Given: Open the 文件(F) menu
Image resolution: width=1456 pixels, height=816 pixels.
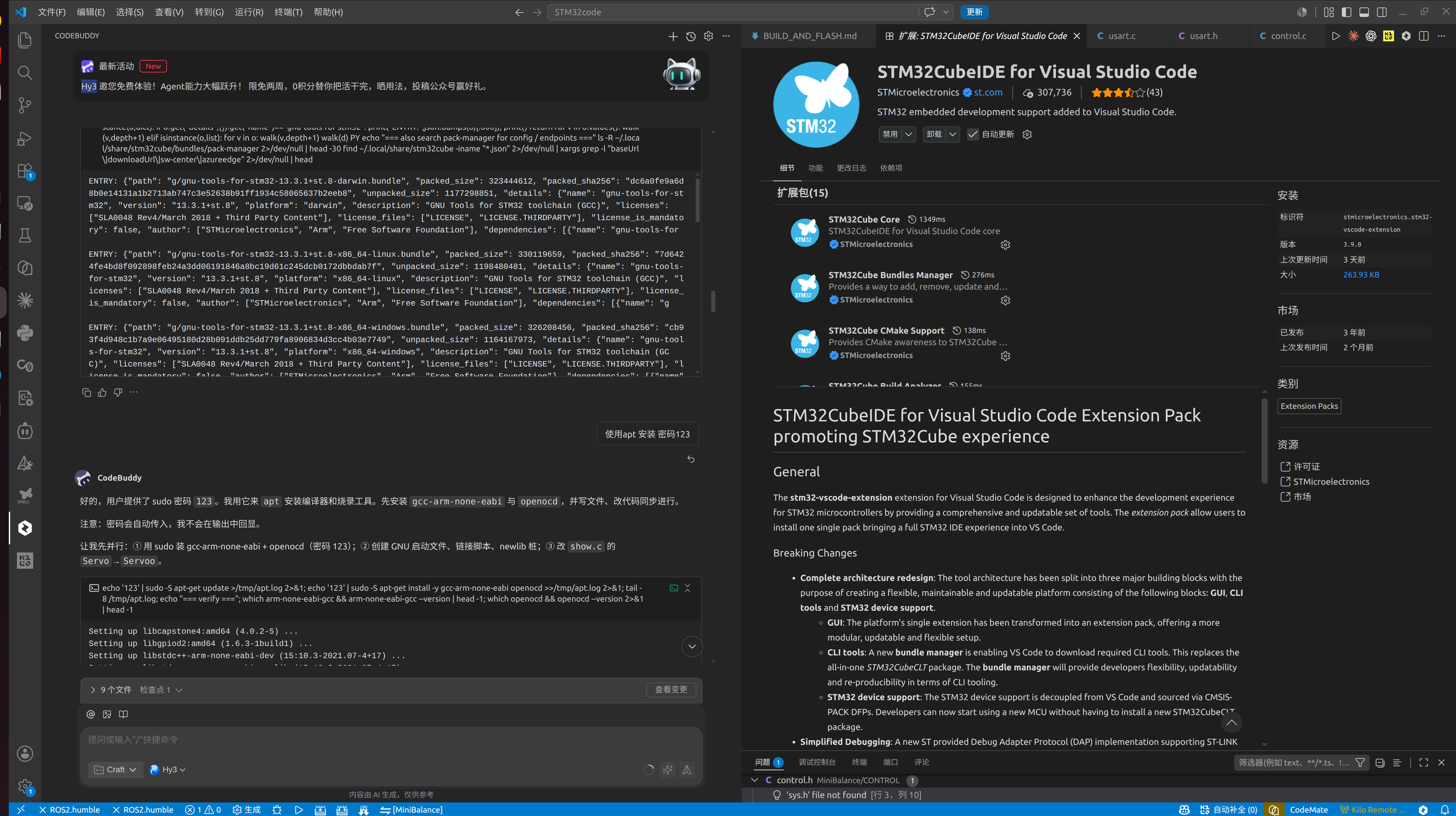Looking at the screenshot, I should click(51, 12).
